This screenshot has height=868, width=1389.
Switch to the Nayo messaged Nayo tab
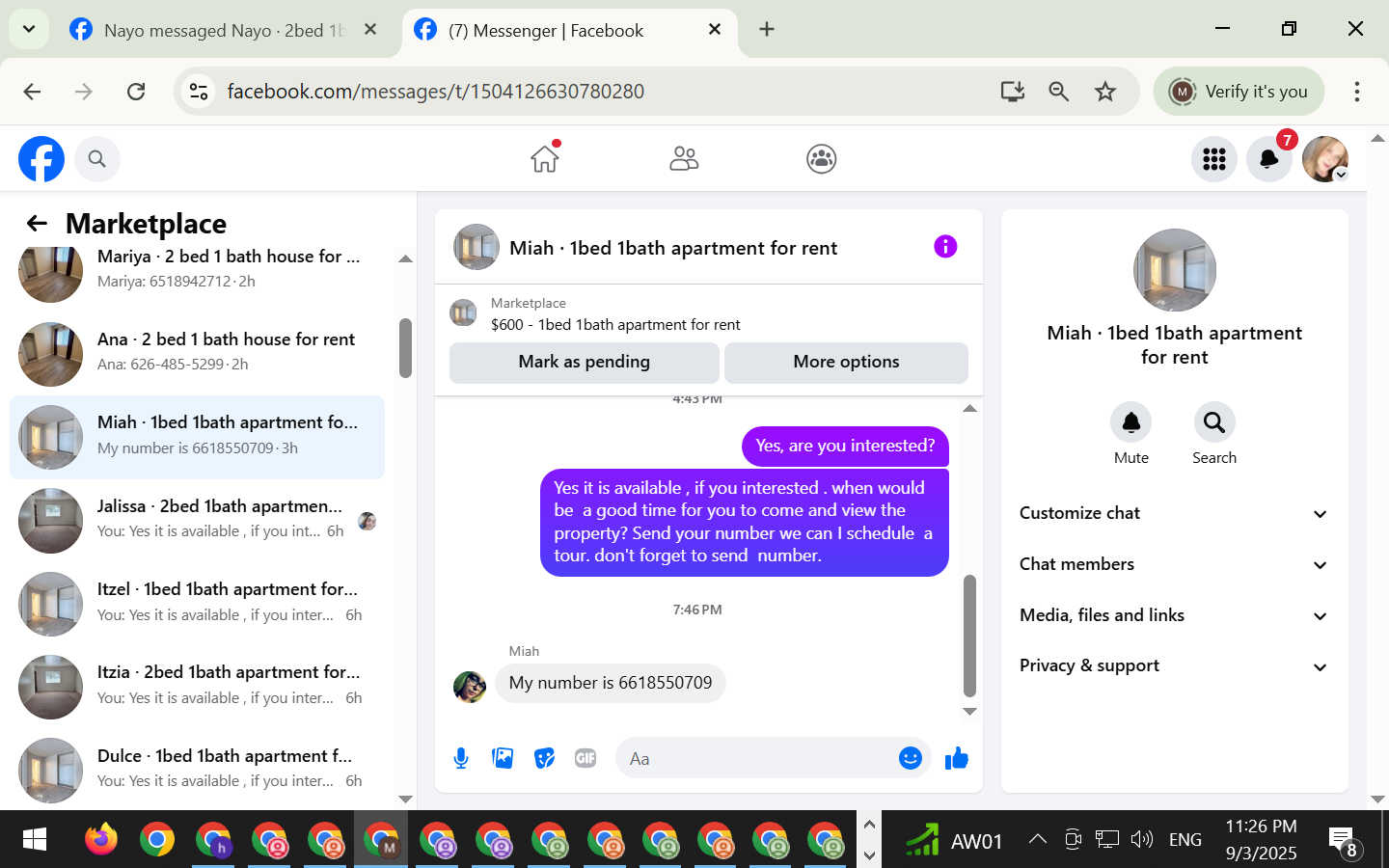pyautogui.click(x=224, y=31)
